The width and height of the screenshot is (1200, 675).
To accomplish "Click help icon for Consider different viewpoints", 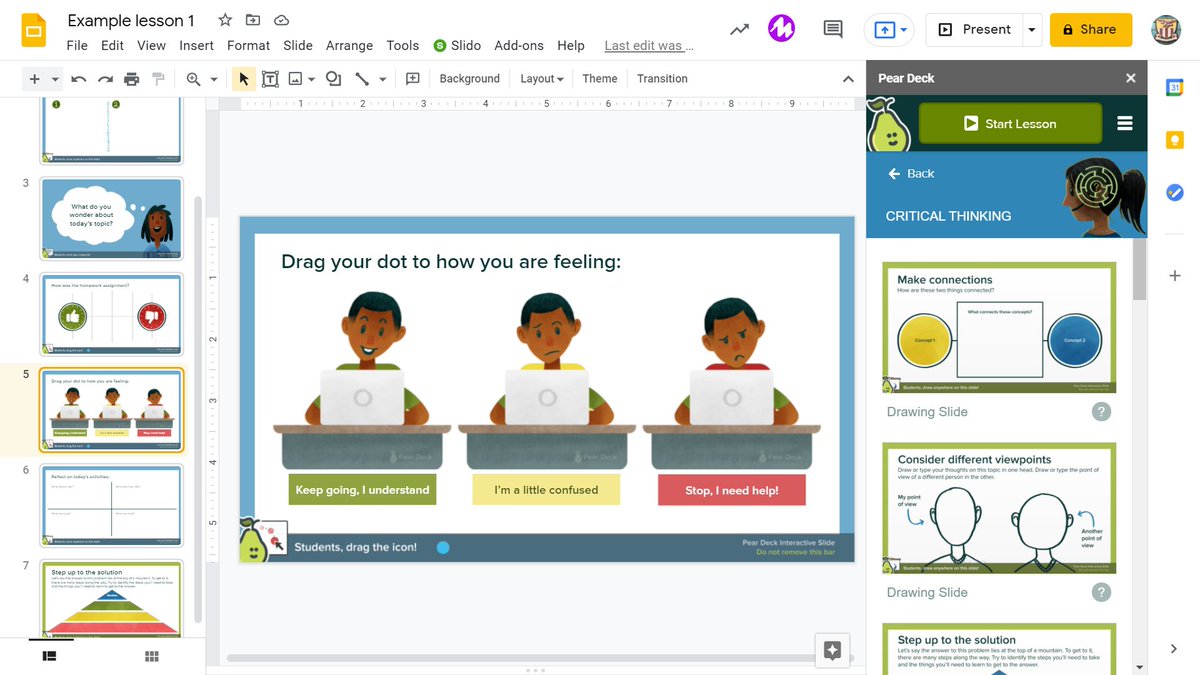I will [1101, 592].
